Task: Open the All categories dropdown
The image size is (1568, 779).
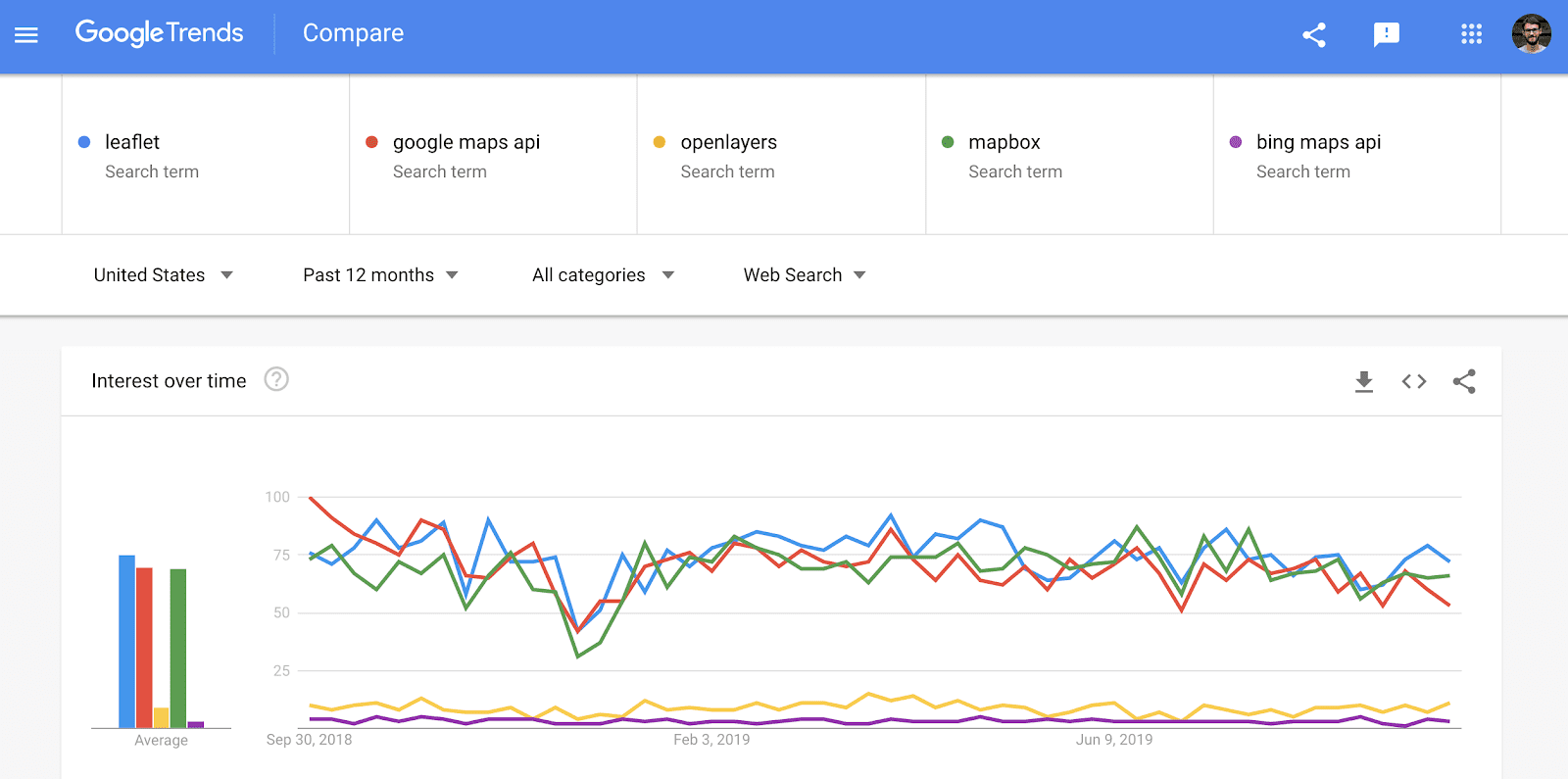Action: (601, 275)
